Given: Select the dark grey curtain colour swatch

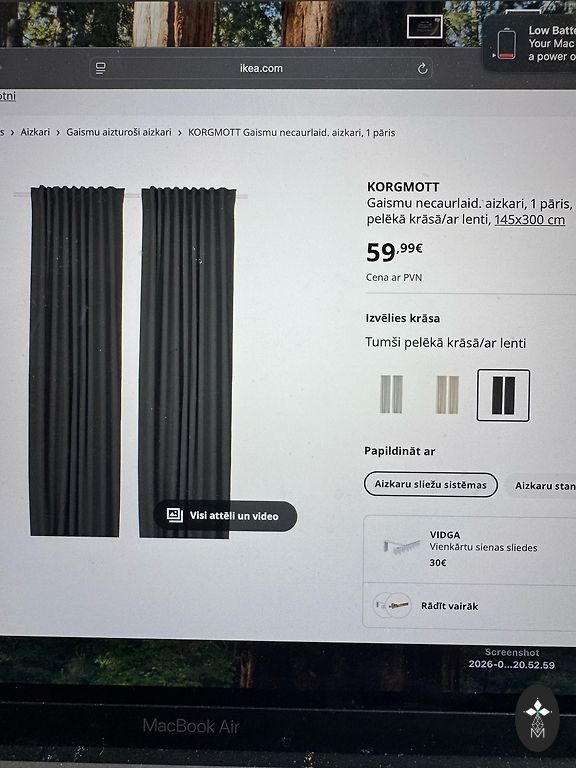Looking at the screenshot, I should [503, 395].
